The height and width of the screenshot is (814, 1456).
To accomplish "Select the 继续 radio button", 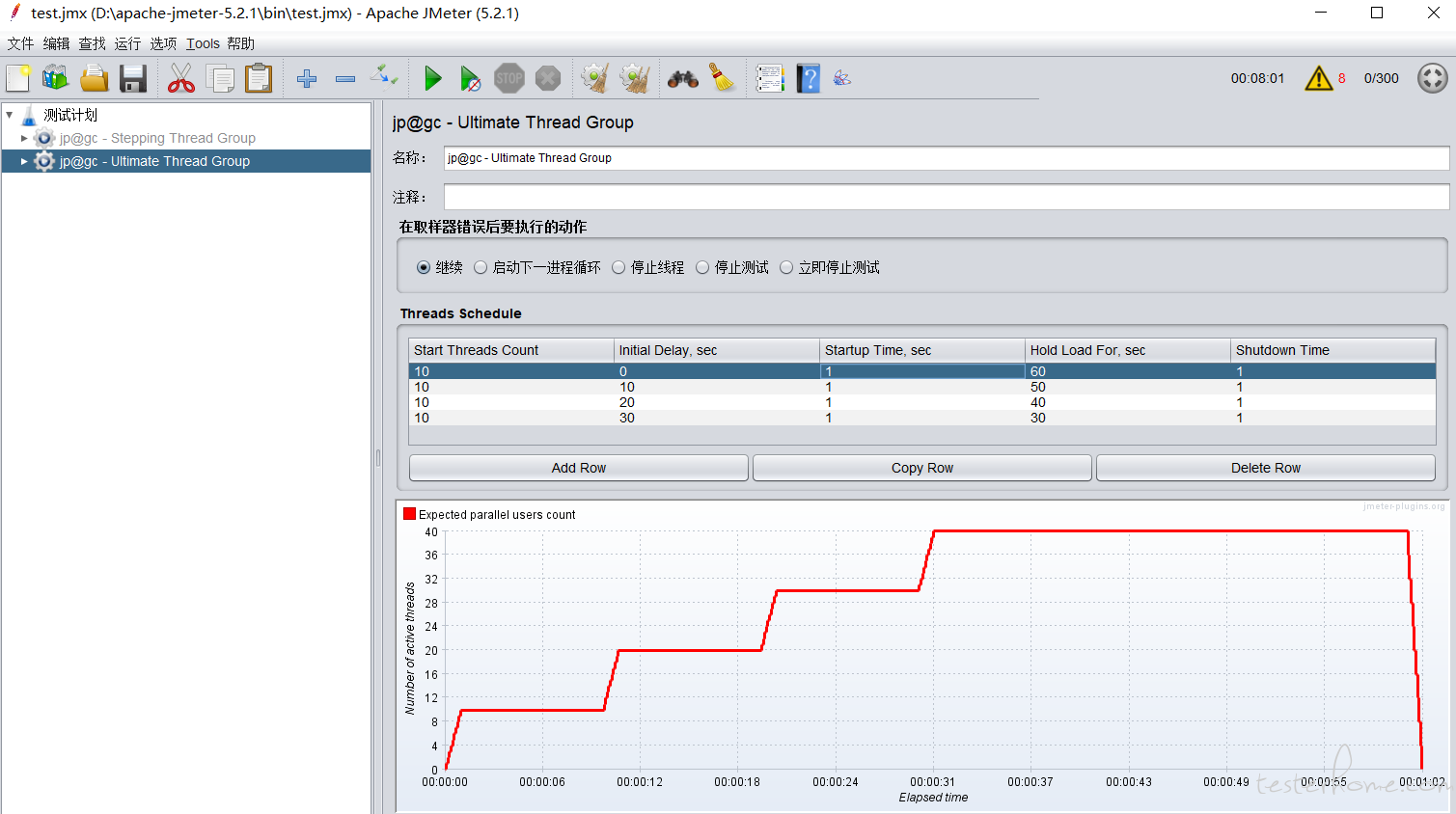I will click(424, 267).
